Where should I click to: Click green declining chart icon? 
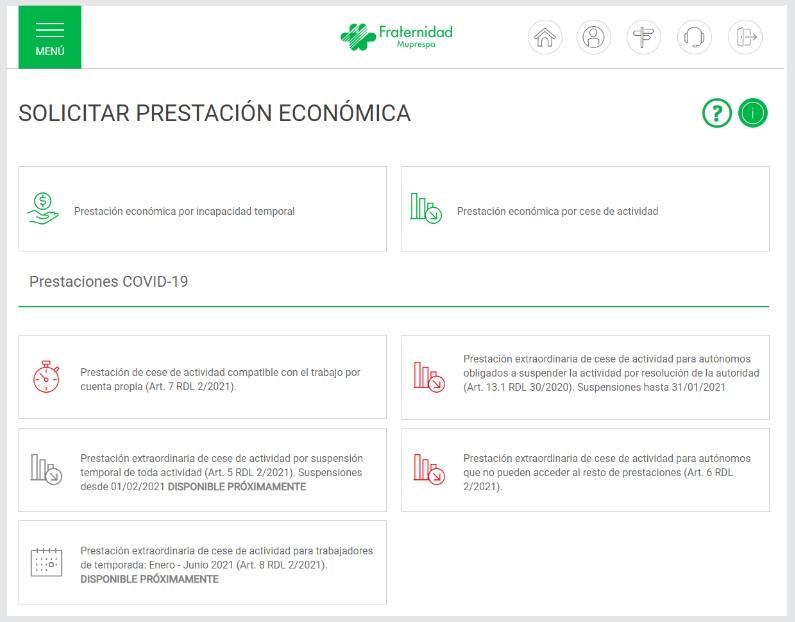(x=425, y=208)
